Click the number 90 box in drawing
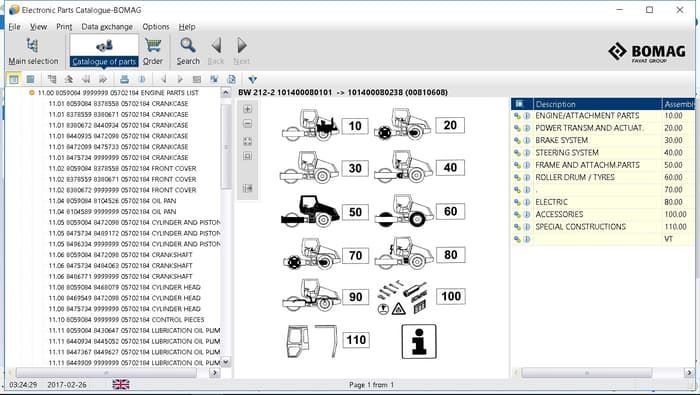 (x=355, y=297)
